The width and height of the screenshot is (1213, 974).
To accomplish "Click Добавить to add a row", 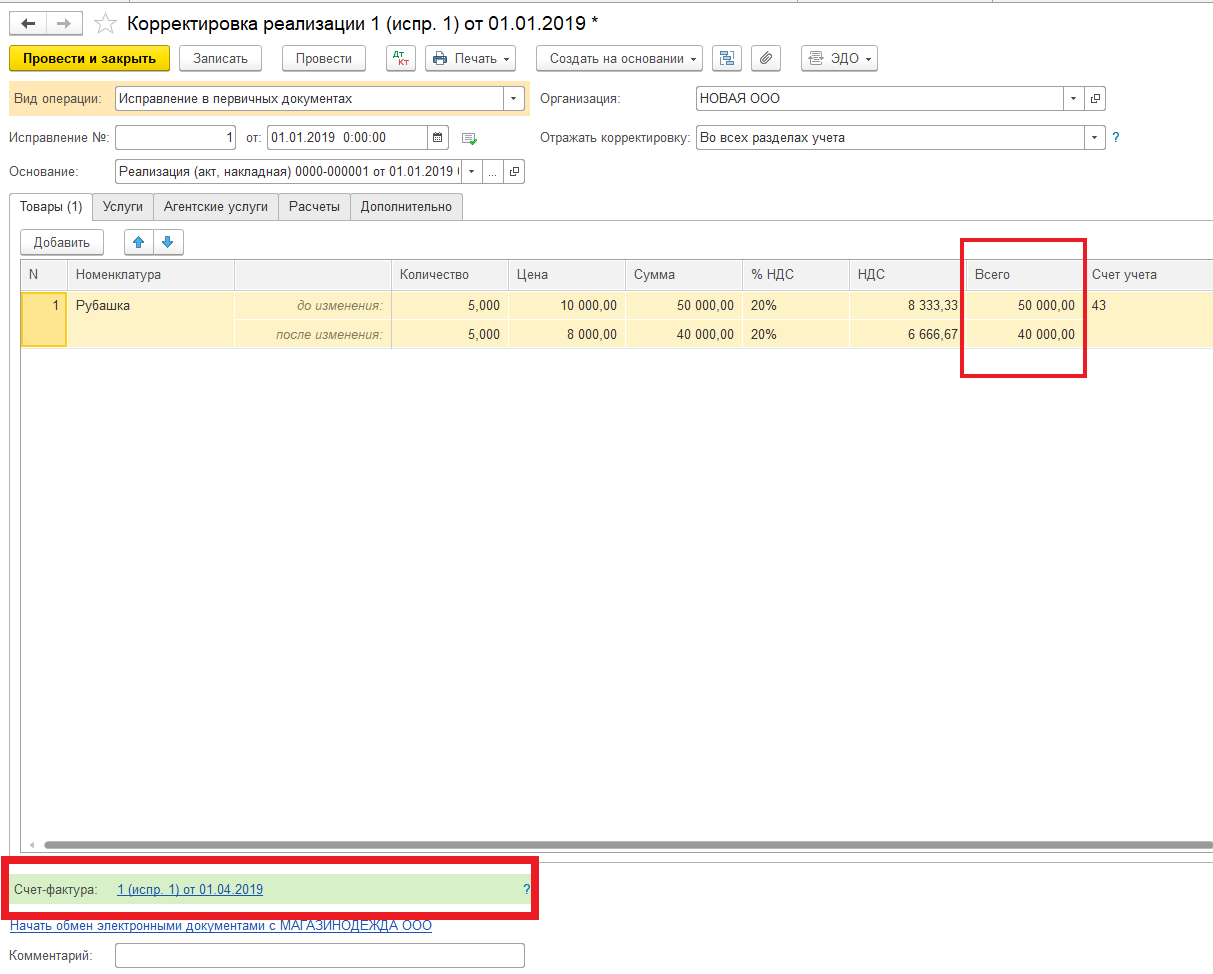I will click(x=62, y=242).
